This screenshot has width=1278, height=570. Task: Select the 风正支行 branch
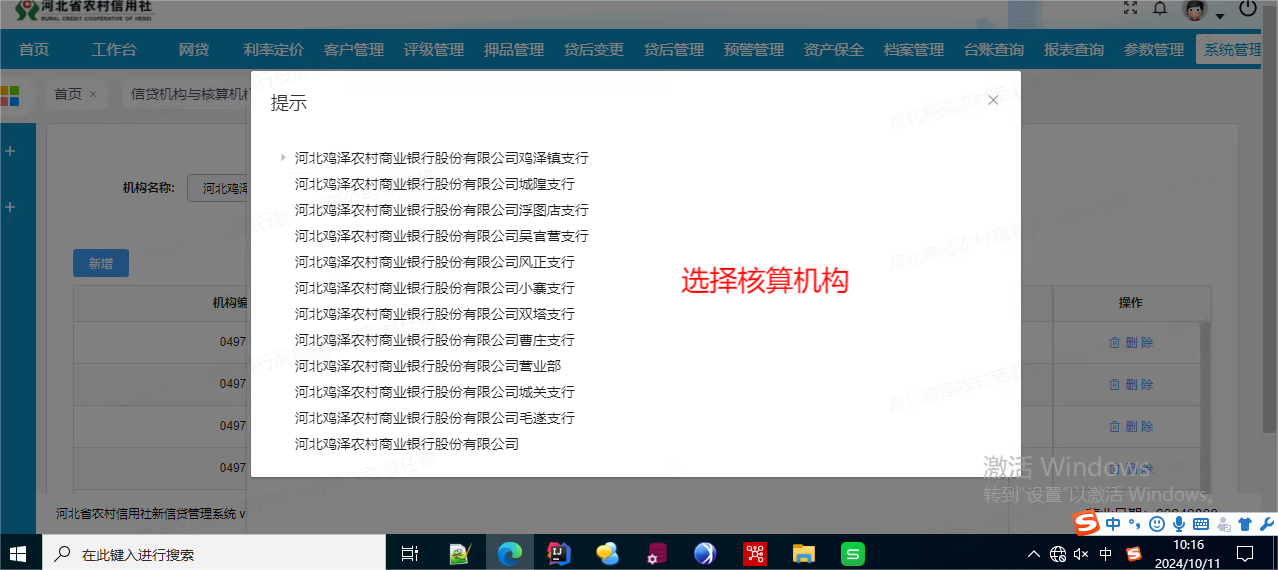[435, 262]
